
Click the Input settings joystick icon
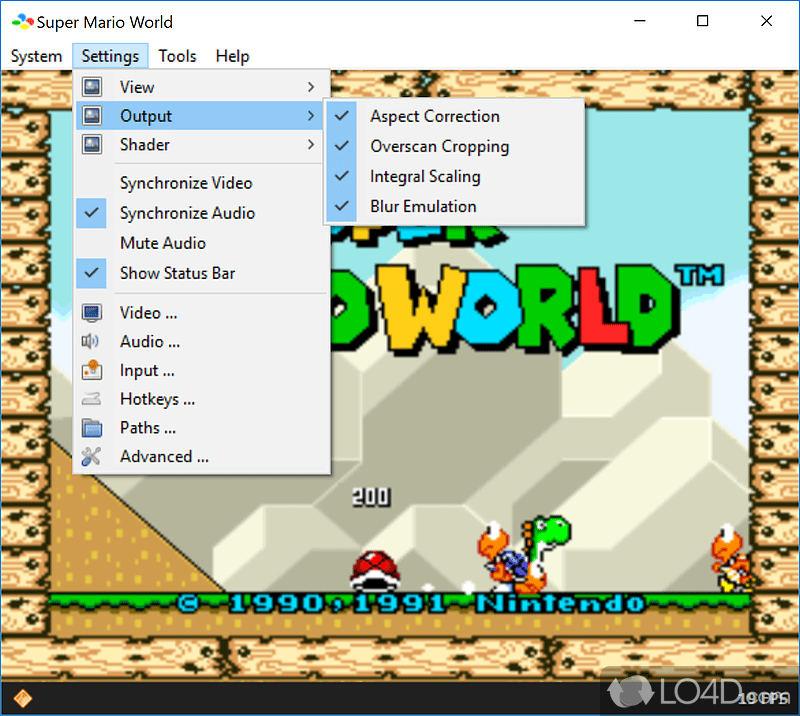pyautogui.click(x=92, y=370)
